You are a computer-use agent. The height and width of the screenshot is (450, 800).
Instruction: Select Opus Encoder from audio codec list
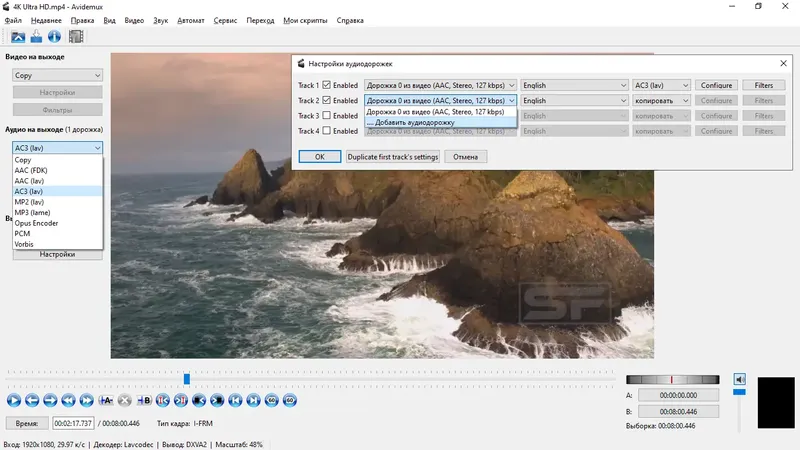point(36,223)
